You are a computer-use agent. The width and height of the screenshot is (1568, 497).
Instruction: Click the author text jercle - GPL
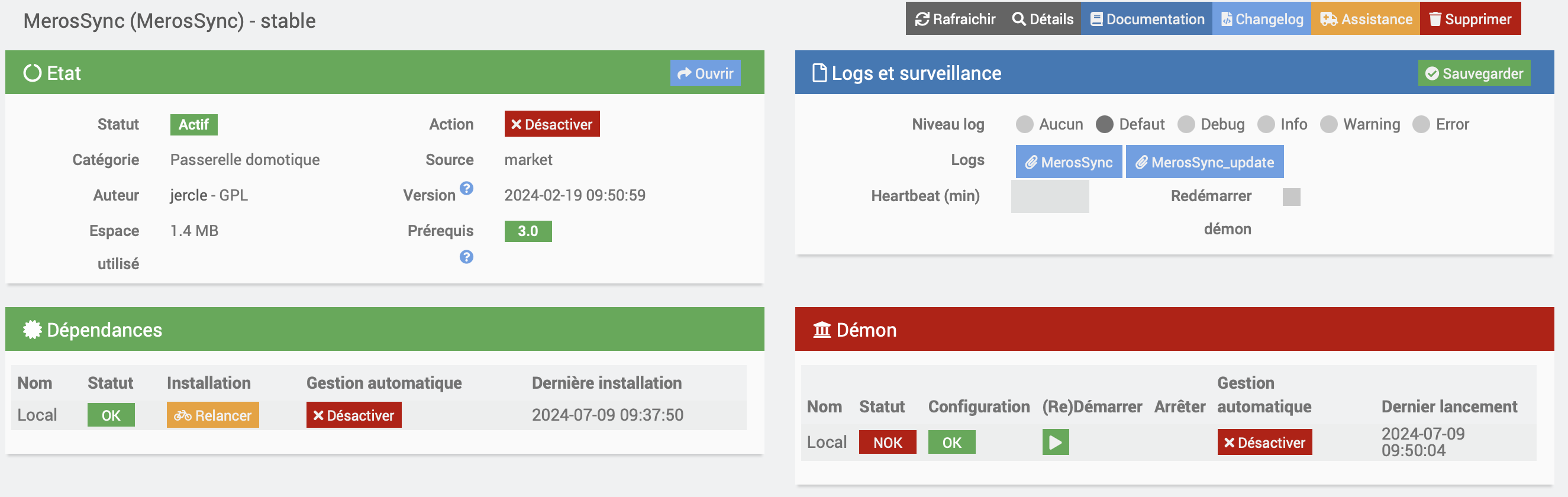tap(209, 195)
